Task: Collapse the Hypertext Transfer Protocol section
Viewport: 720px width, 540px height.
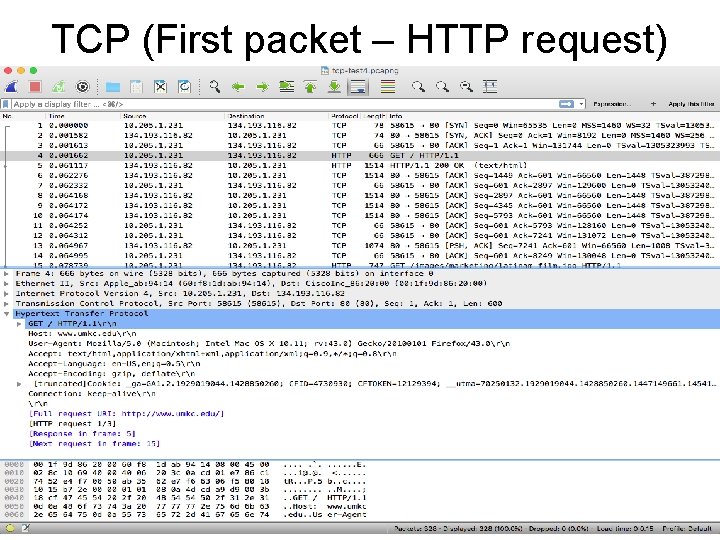Action: click(x=6, y=314)
